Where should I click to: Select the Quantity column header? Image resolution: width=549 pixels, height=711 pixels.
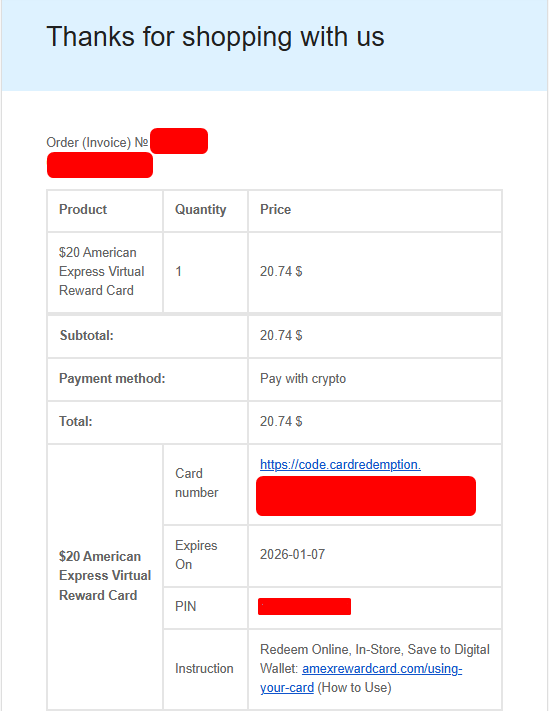pos(200,209)
